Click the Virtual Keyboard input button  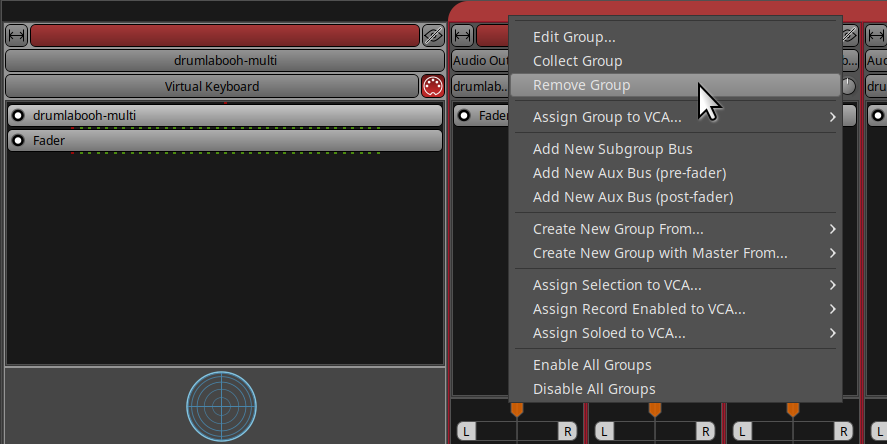211,86
